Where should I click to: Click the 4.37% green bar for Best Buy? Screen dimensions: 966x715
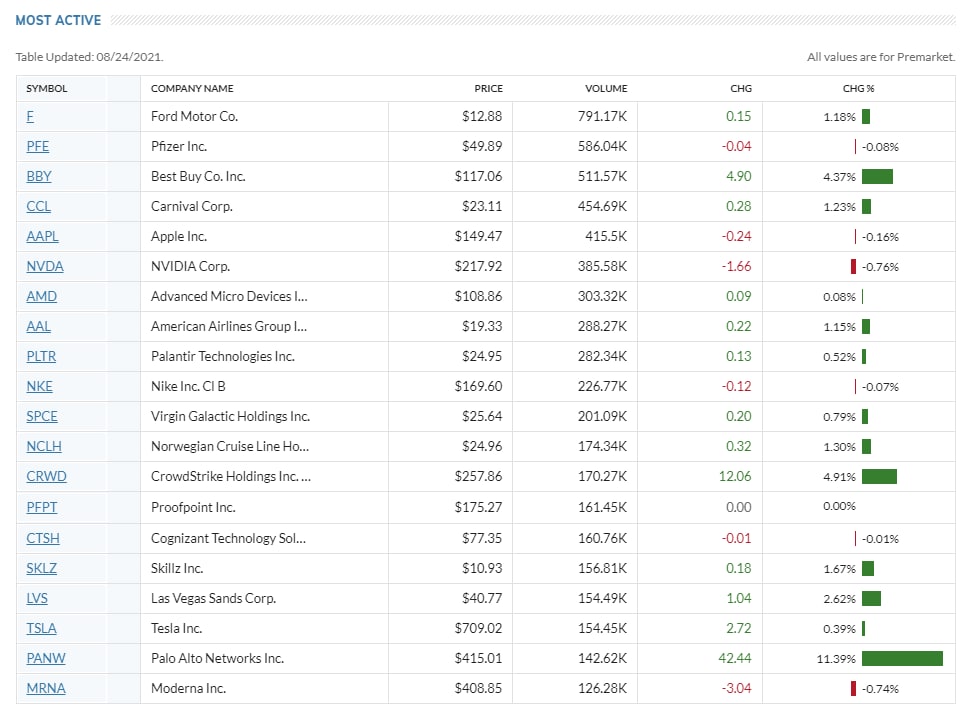pos(877,177)
